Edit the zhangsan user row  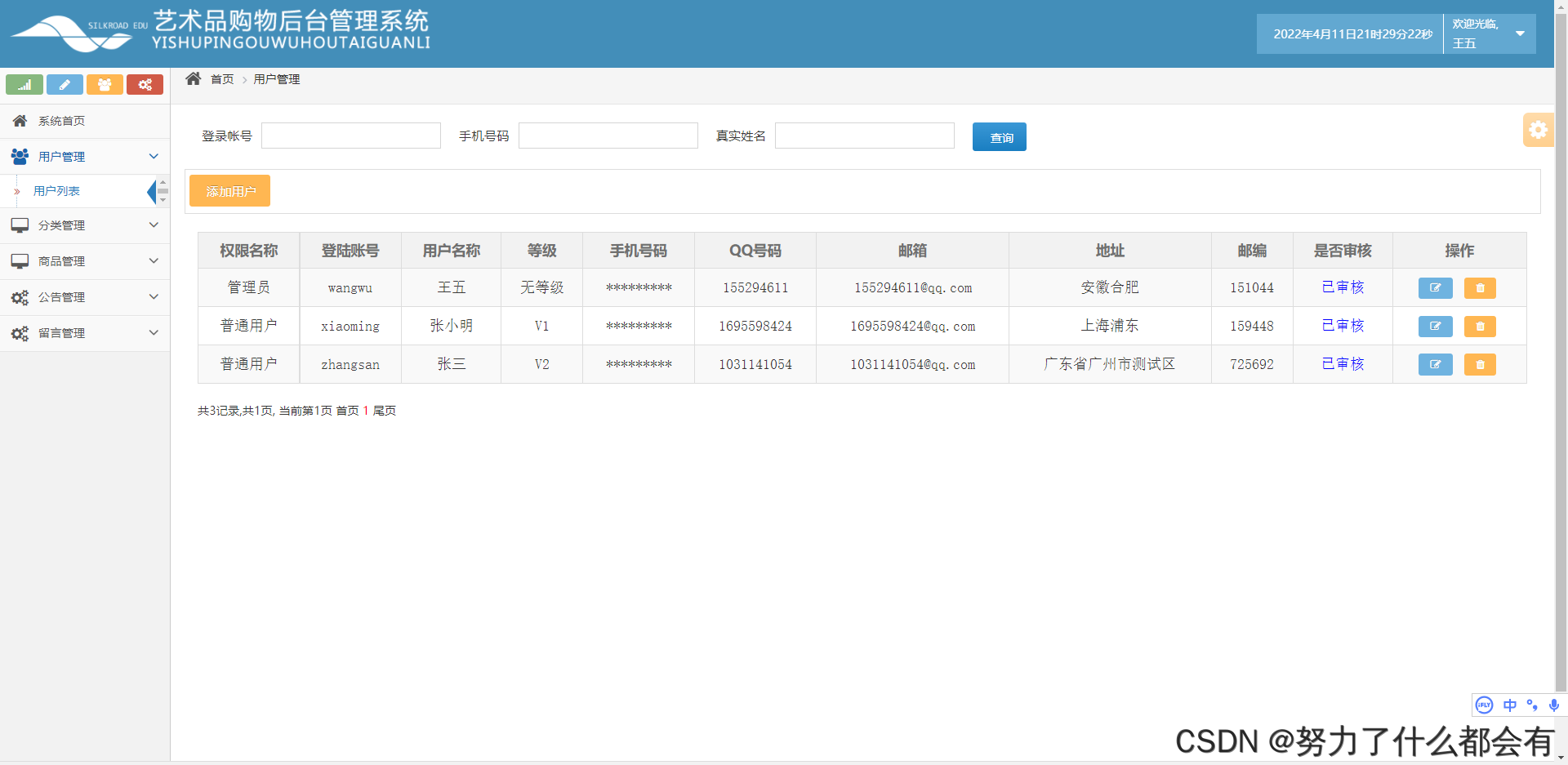(x=1435, y=364)
